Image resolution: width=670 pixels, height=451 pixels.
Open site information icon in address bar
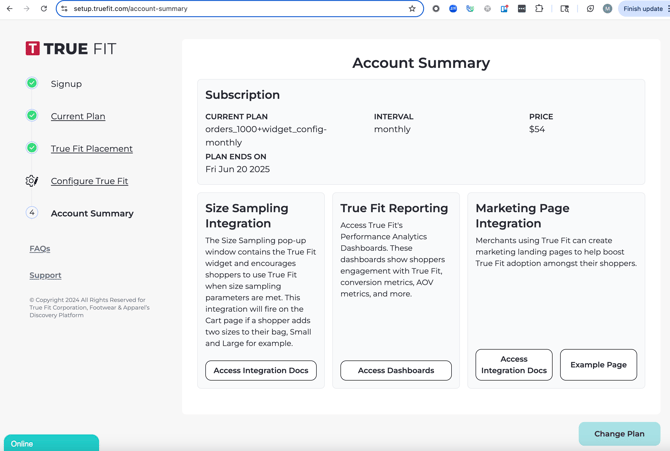(x=65, y=9)
